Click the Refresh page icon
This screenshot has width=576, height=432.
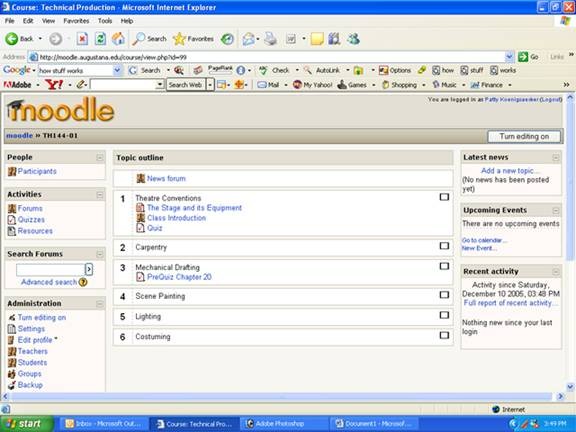tap(100, 39)
